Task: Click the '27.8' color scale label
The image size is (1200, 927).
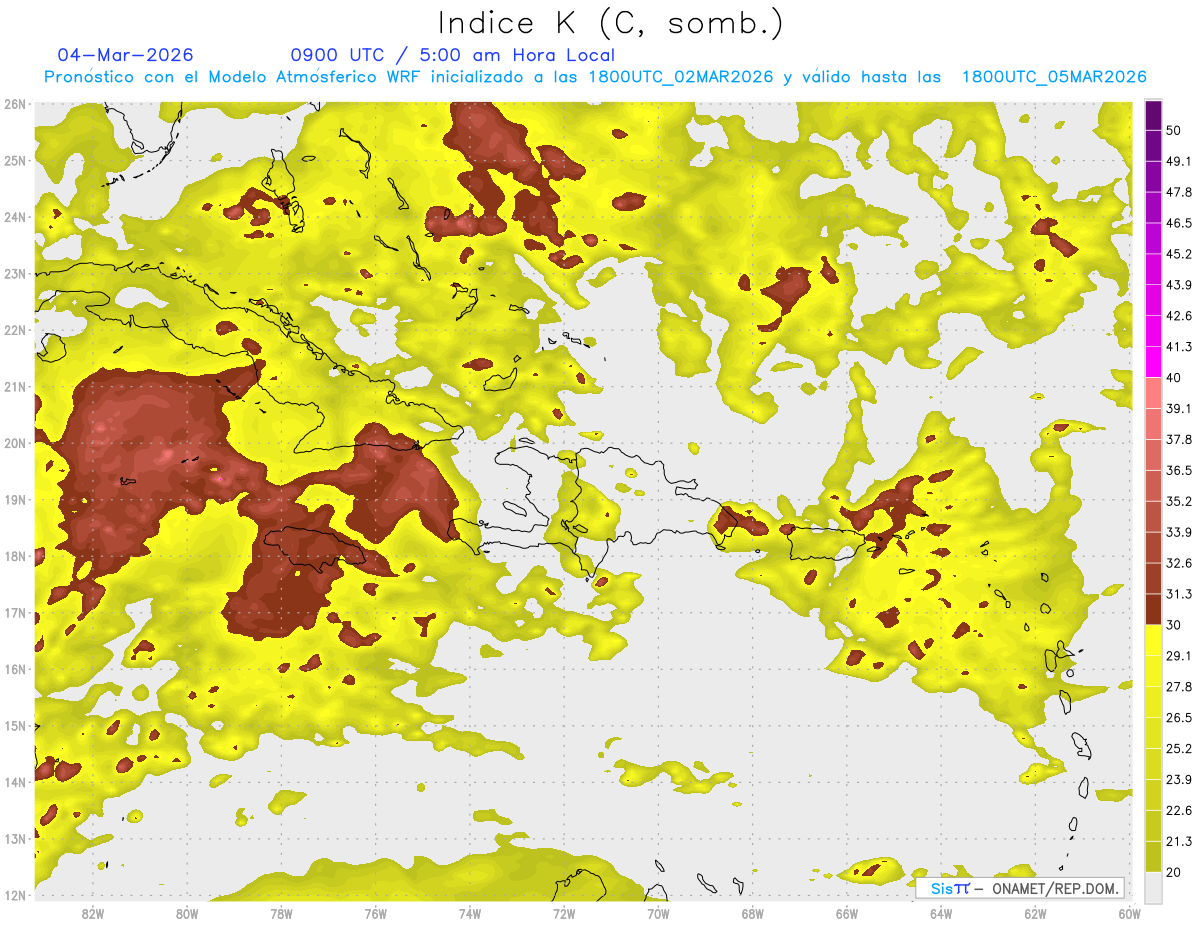Action: 1179,687
